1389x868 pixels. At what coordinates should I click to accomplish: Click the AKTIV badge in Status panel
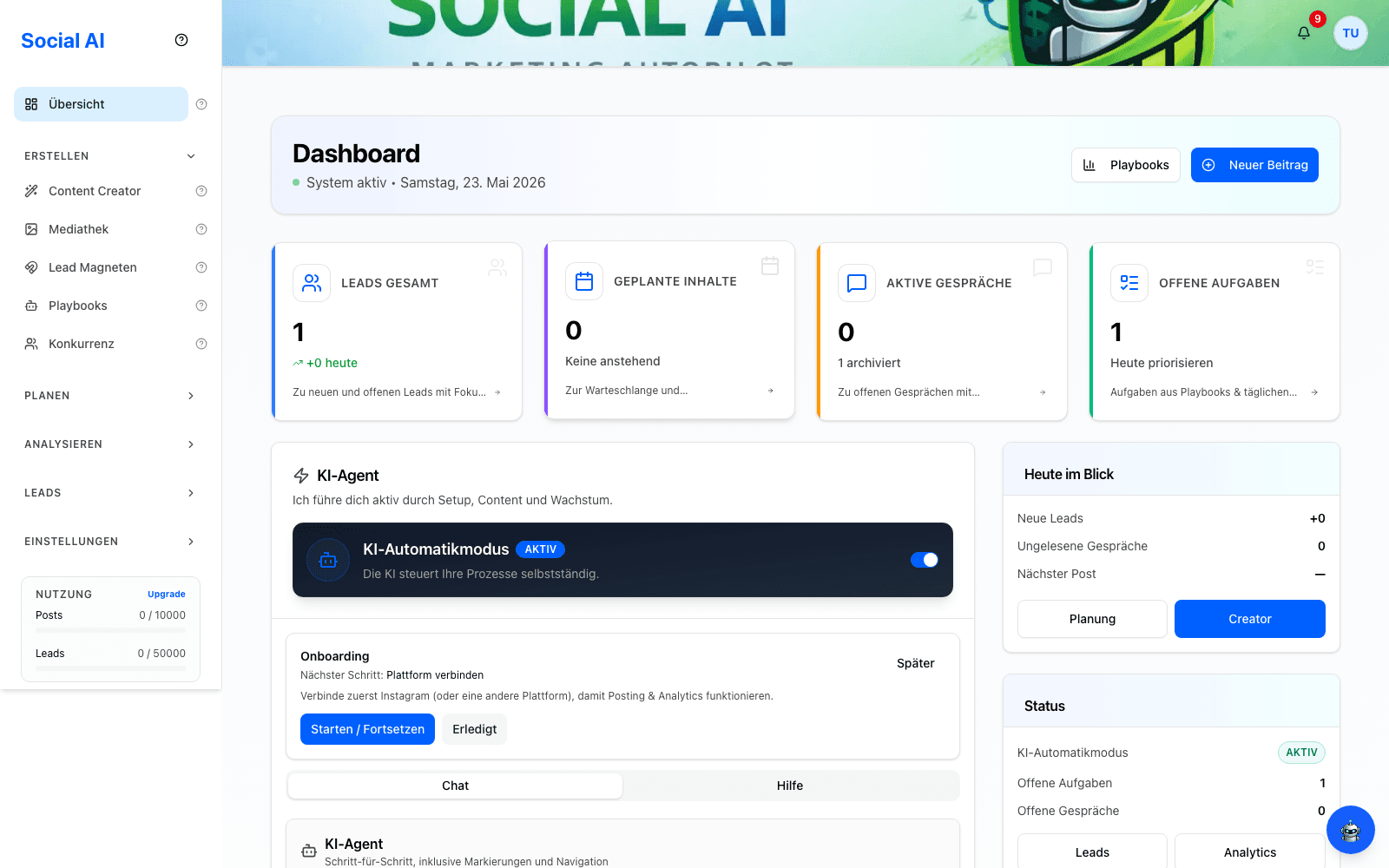[x=1301, y=753]
